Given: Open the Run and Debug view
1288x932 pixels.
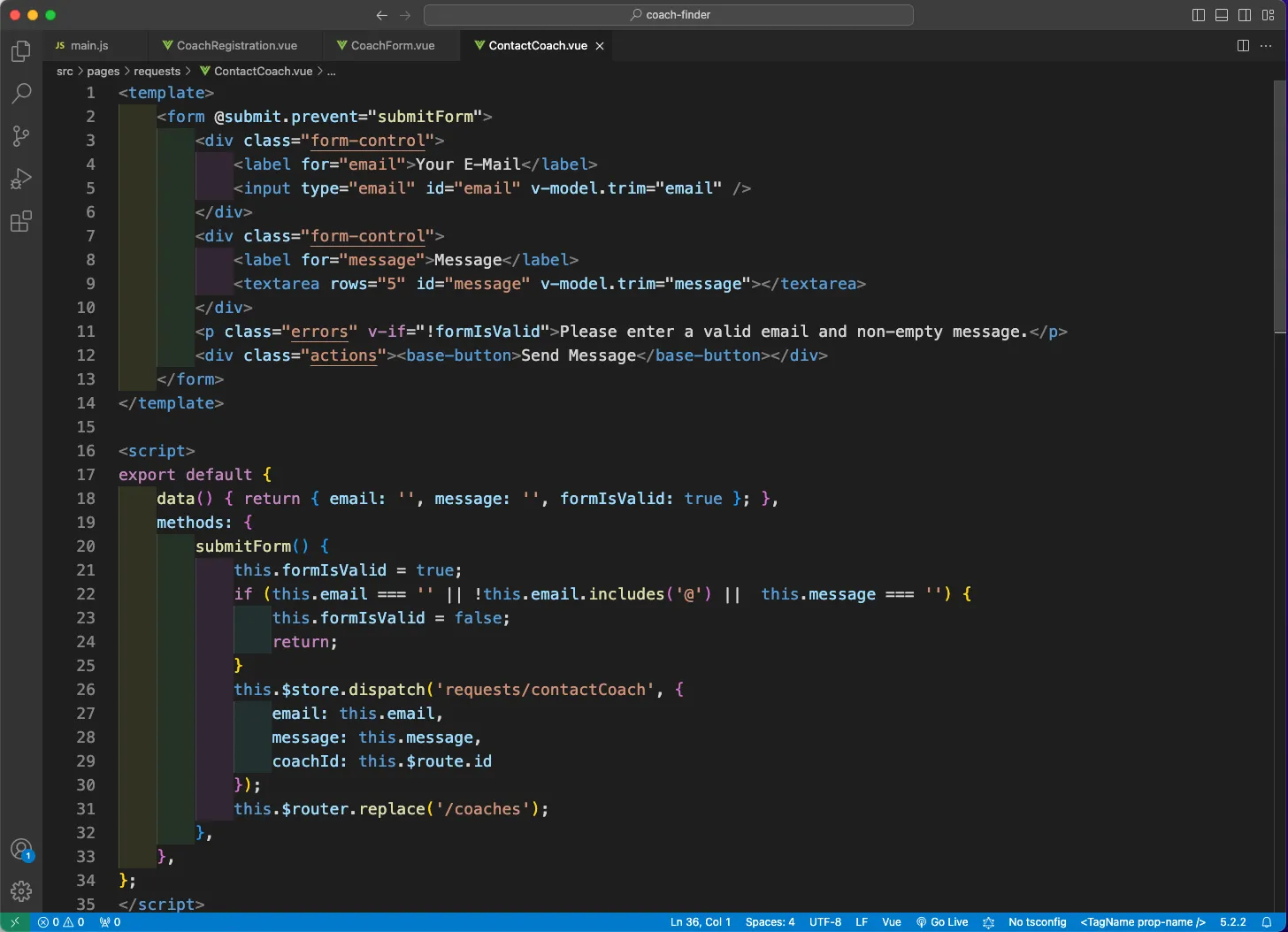Looking at the screenshot, I should [21, 179].
